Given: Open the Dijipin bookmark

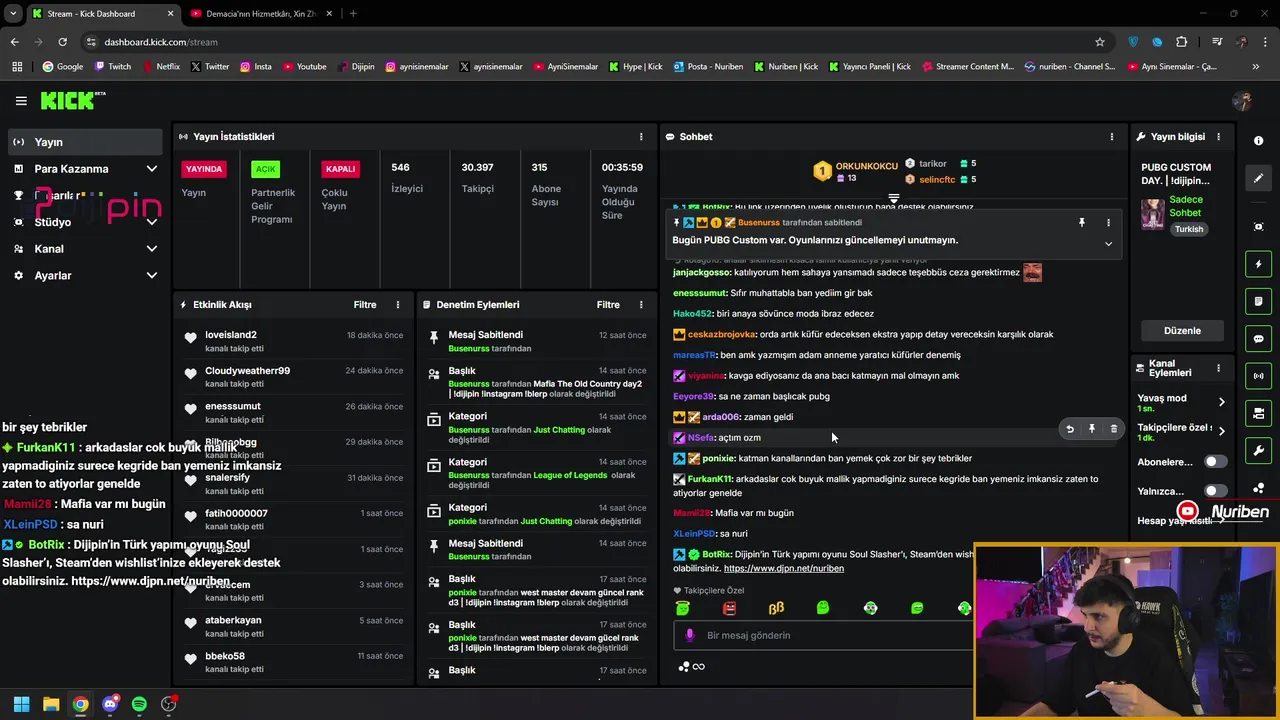Looking at the screenshot, I should tap(355, 67).
